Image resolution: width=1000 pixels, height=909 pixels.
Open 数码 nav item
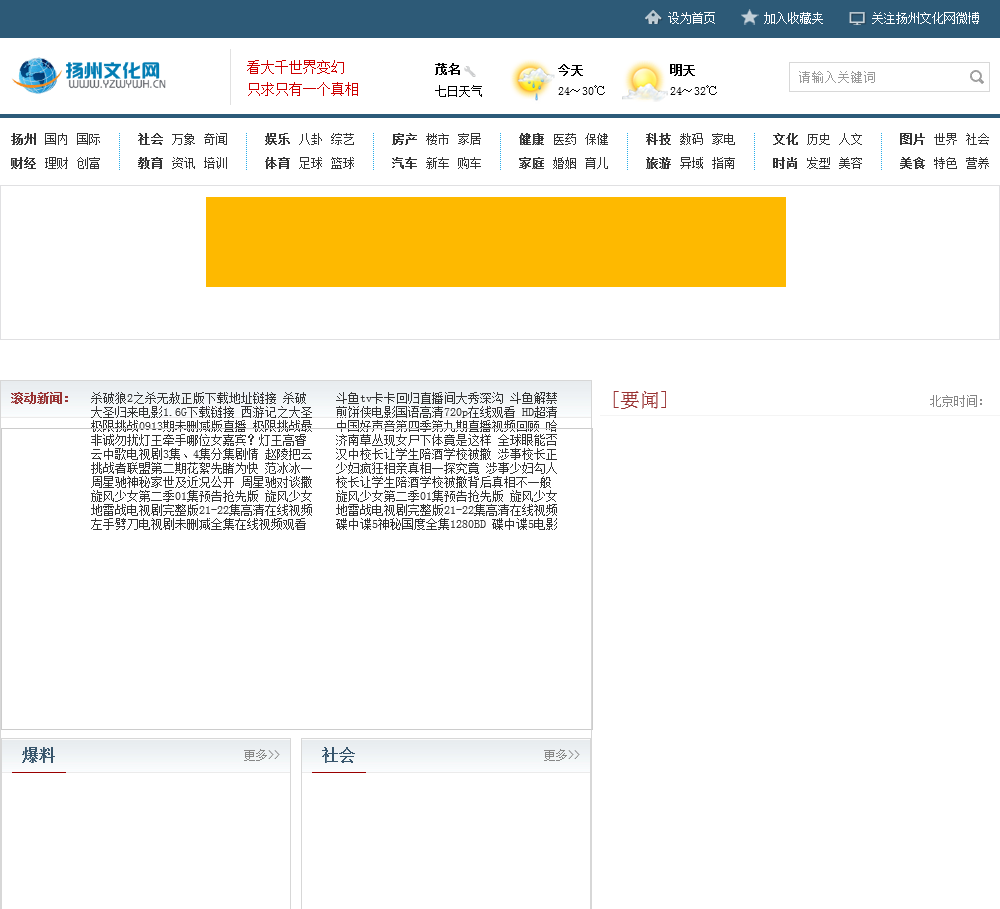coord(691,139)
